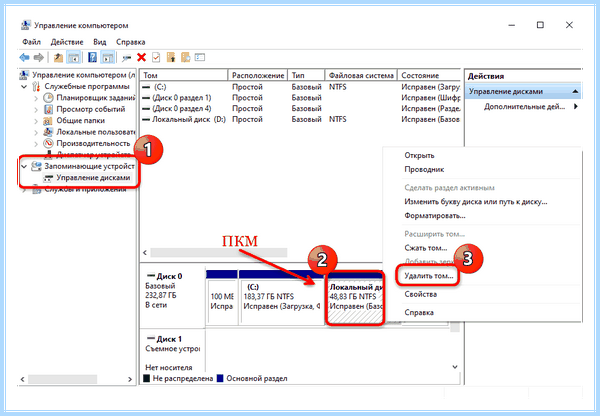Image resolution: width=600 pixels, height=416 pixels.
Task: Select the Локальный диск (D:) volume row
Action: click(301, 119)
